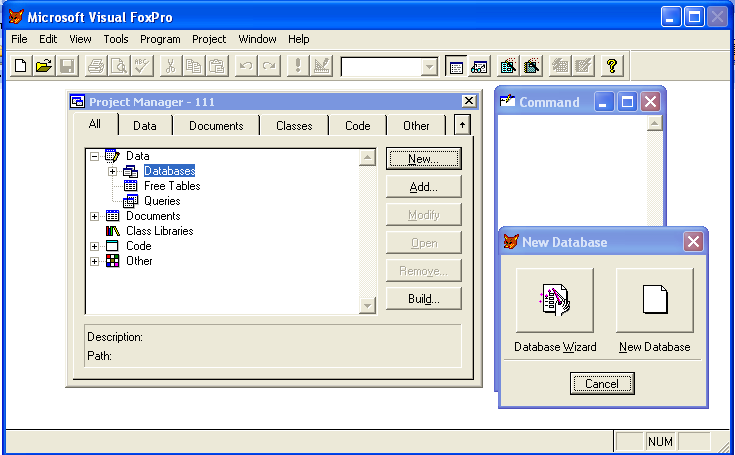Click the AutoReport Wizard toolbar icon
The height and width of the screenshot is (455, 735).
[583, 66]
